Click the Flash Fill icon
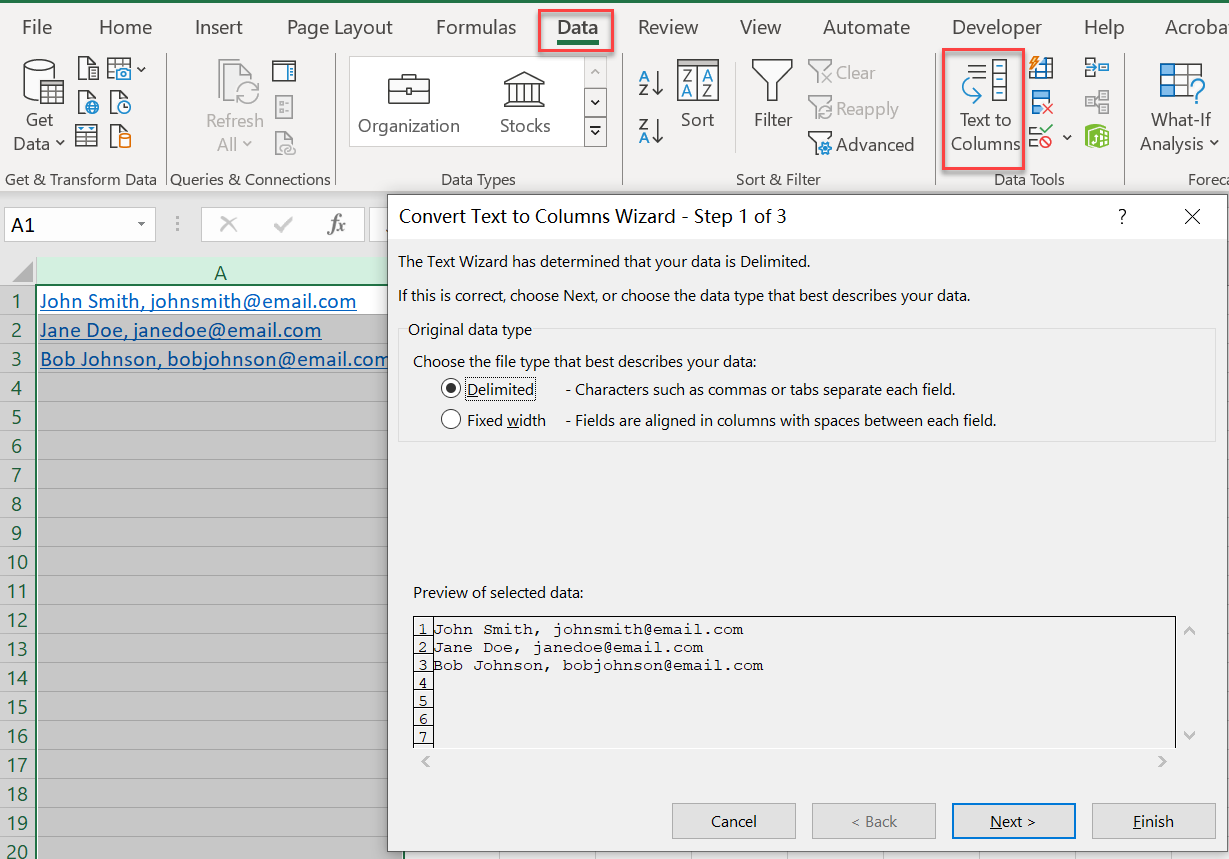The height and width of the screenshot is (859, 1229). [1041, 68]
